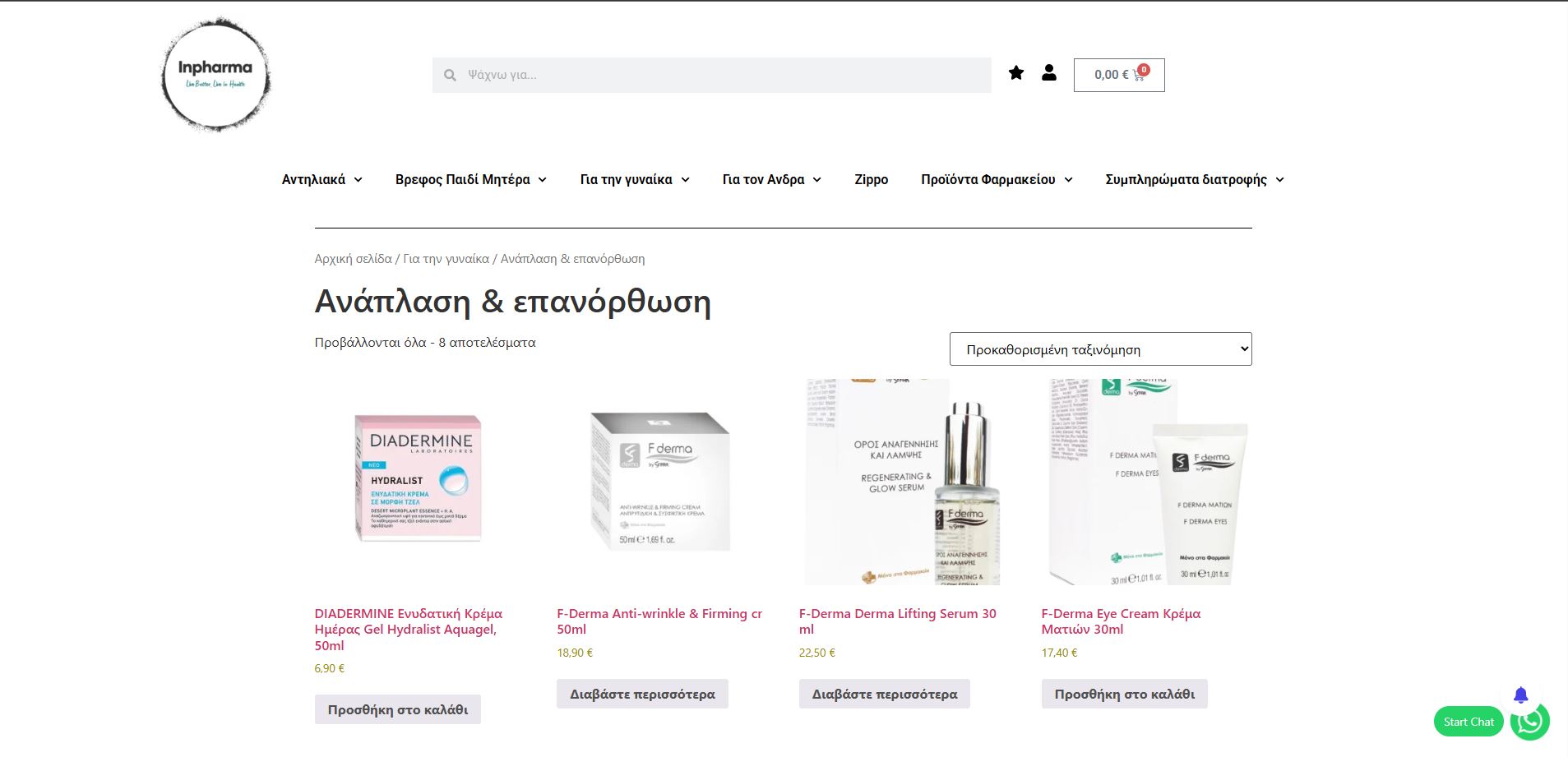Click the 17,40 € price
1568x757 pixels.
pos(1060,653)
